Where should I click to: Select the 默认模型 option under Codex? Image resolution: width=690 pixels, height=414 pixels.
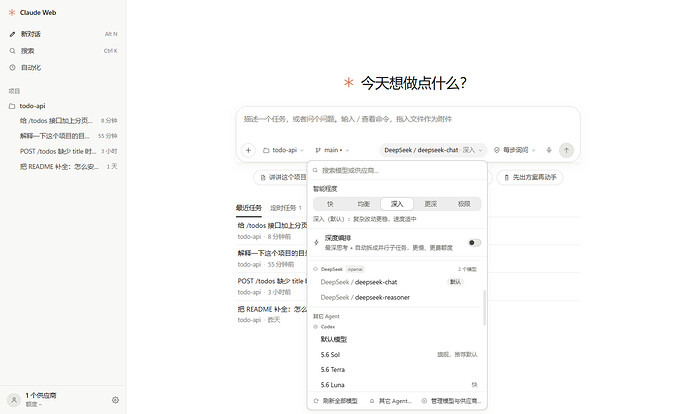pos(395,339)
